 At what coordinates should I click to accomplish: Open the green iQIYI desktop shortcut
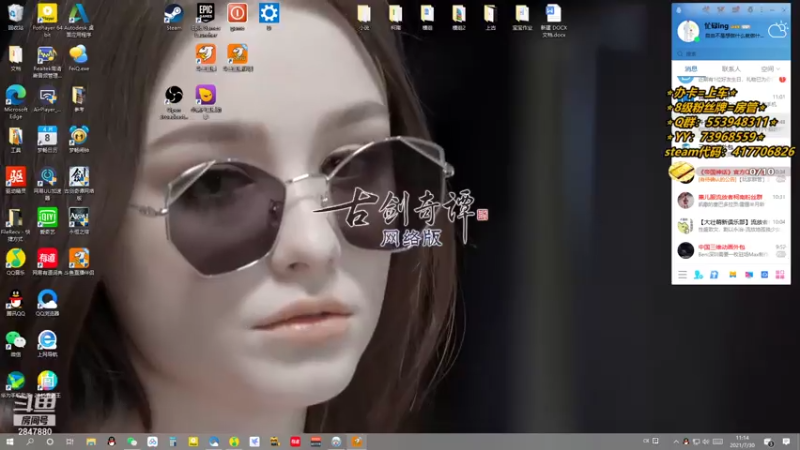coord(47,220)
